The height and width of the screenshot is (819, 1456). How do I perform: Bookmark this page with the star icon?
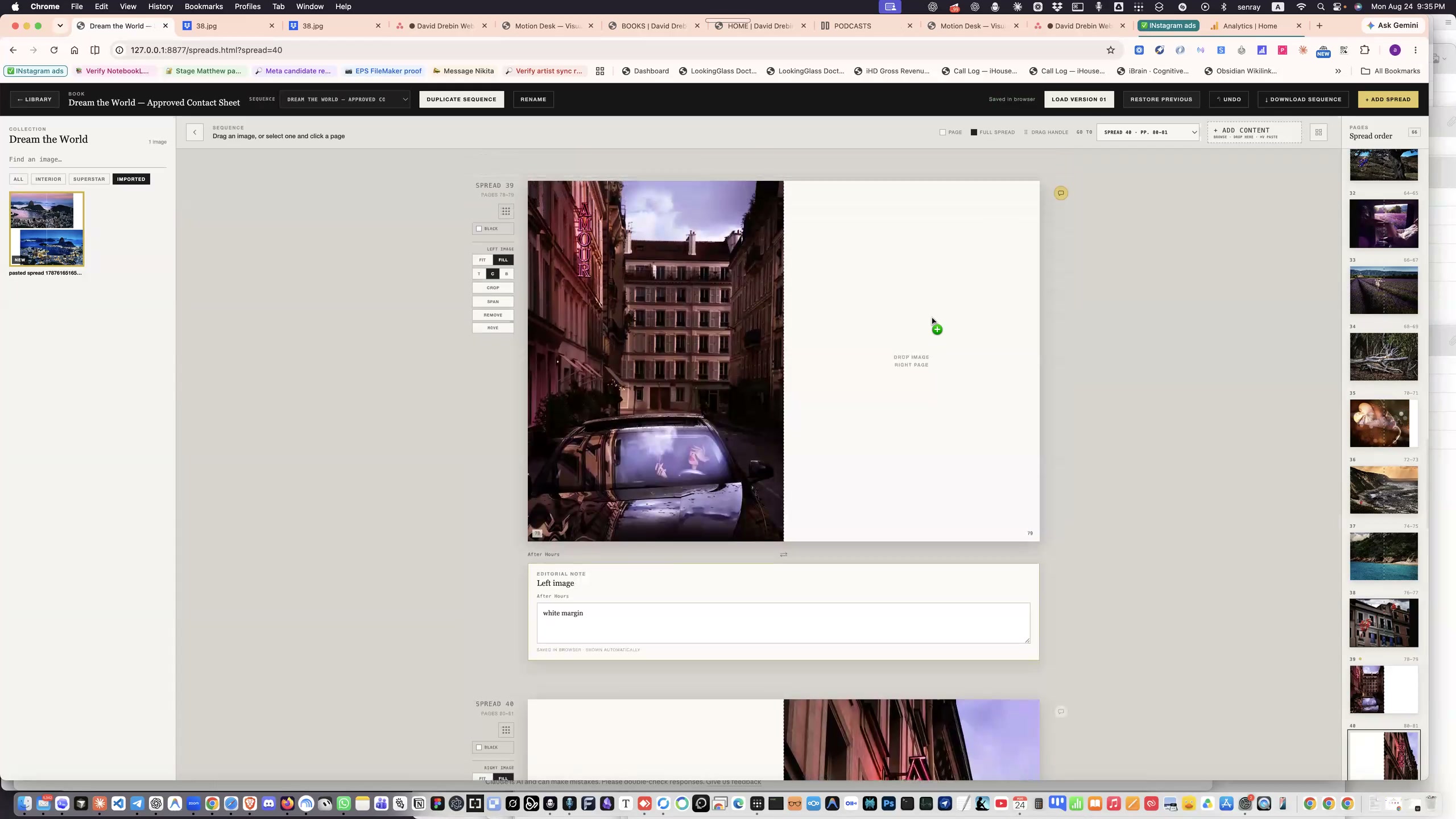pos(1111,50)
